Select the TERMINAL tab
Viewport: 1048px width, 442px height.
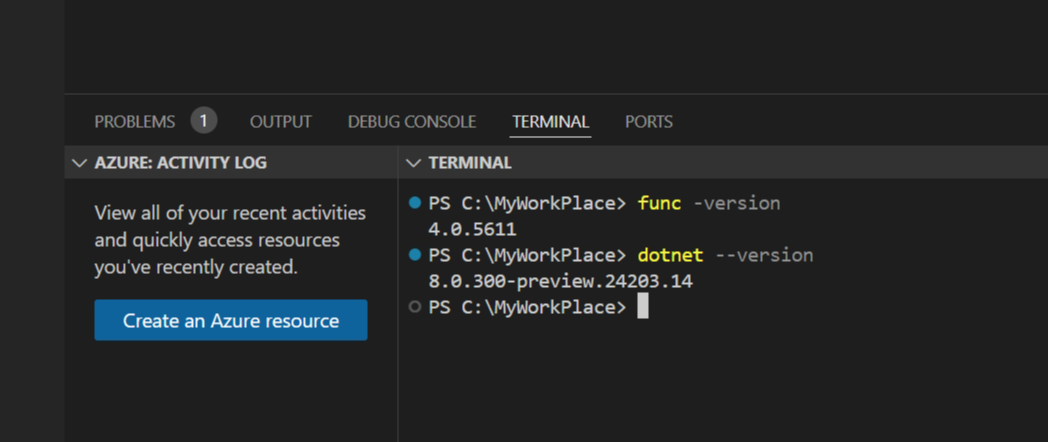tap(550, 121)
